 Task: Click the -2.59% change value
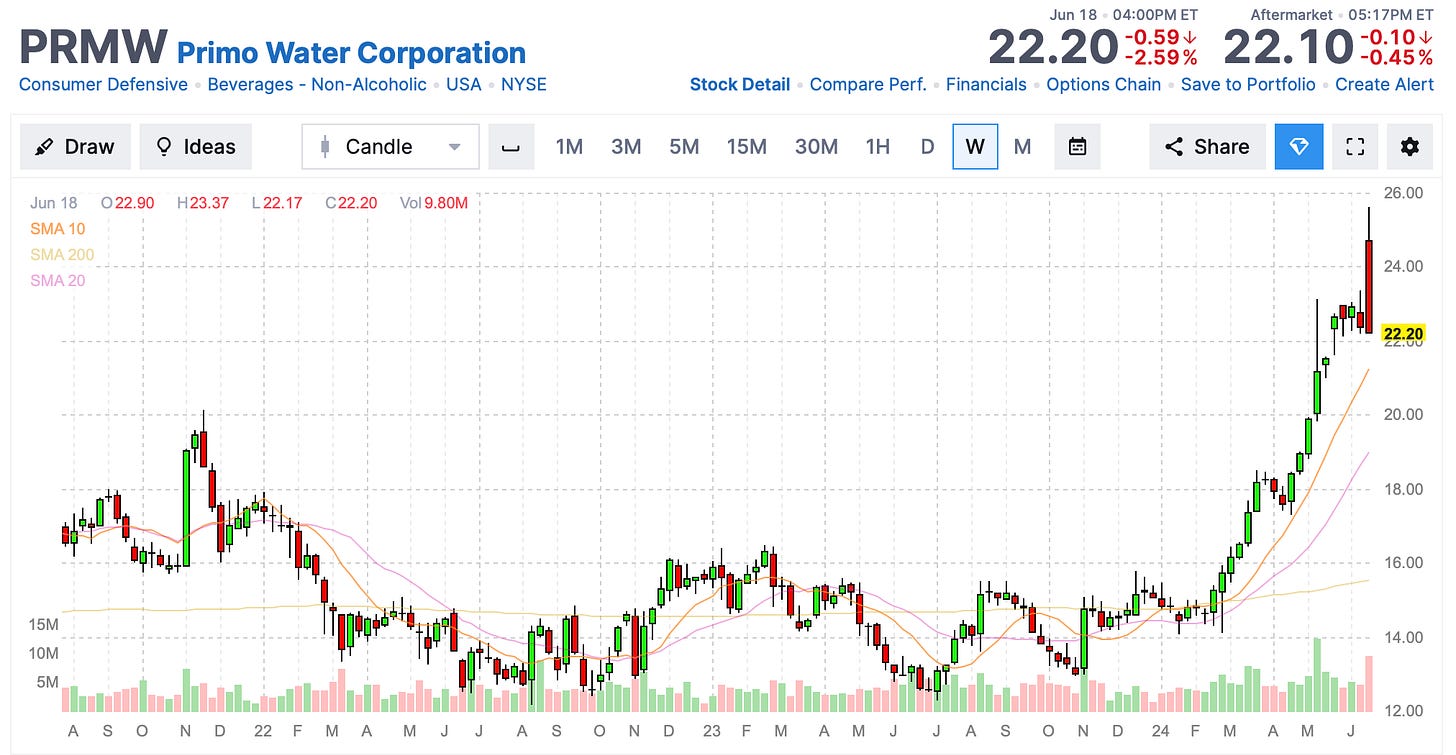point(1162,57)
